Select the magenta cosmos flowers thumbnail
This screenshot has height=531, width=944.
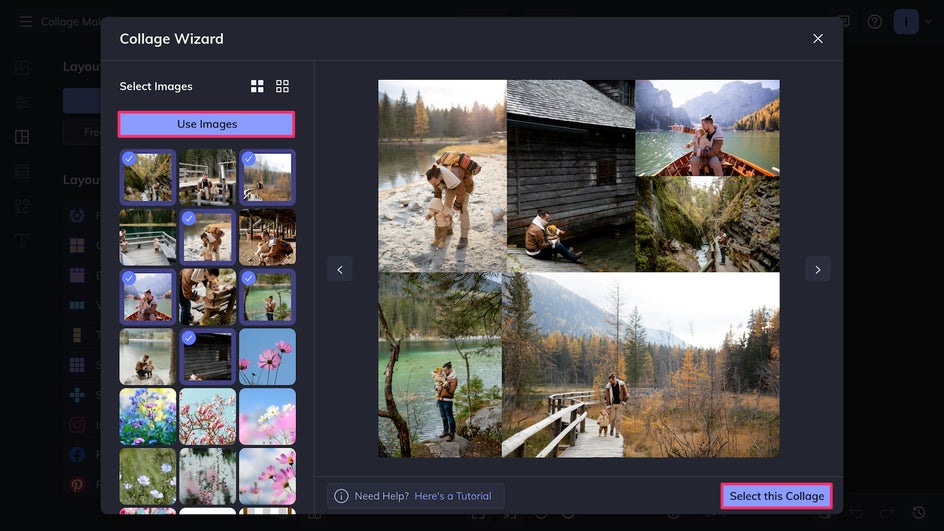267,476
